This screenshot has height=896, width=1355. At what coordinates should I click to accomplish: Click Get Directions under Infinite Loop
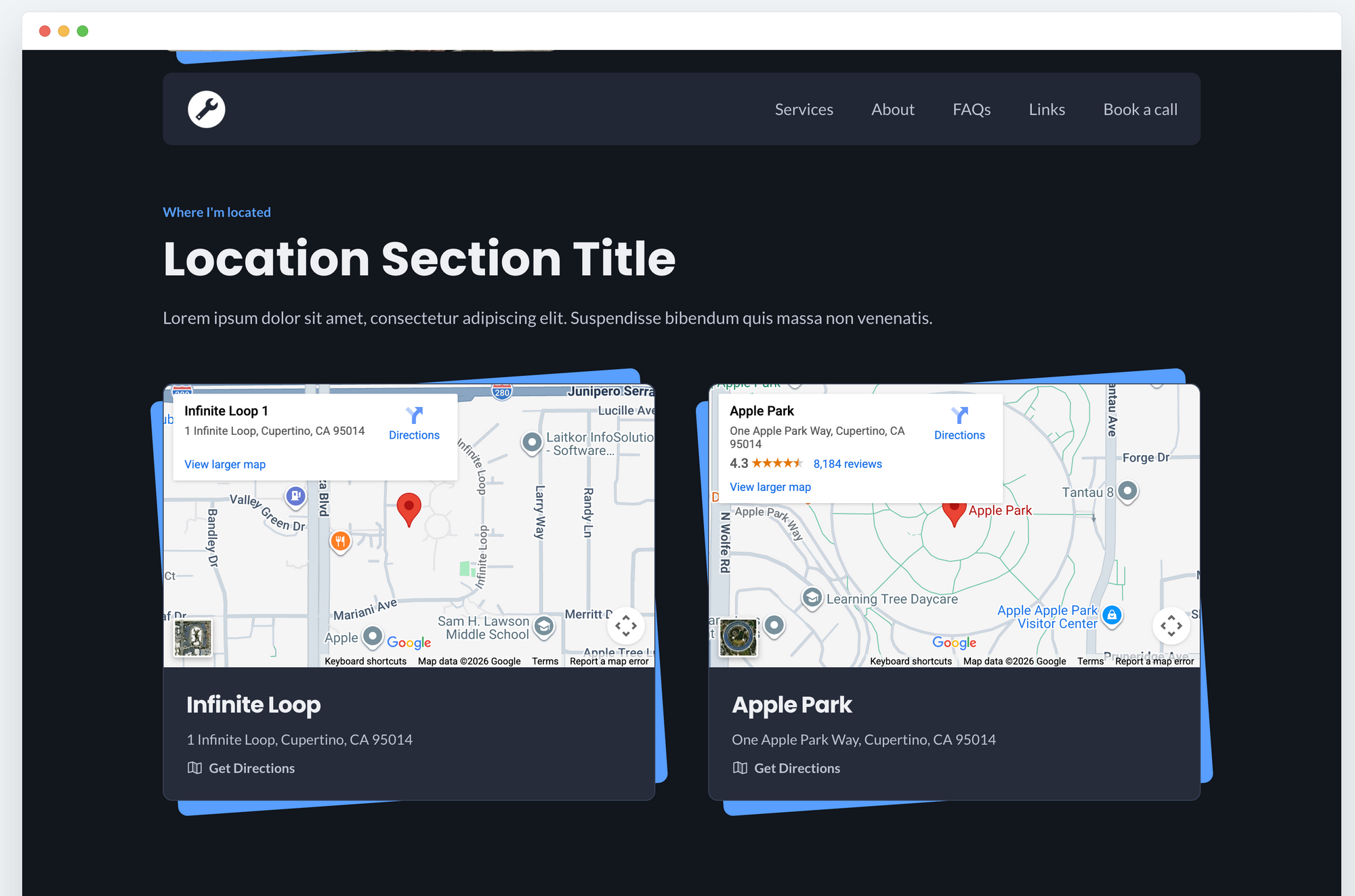click(251, 768)
